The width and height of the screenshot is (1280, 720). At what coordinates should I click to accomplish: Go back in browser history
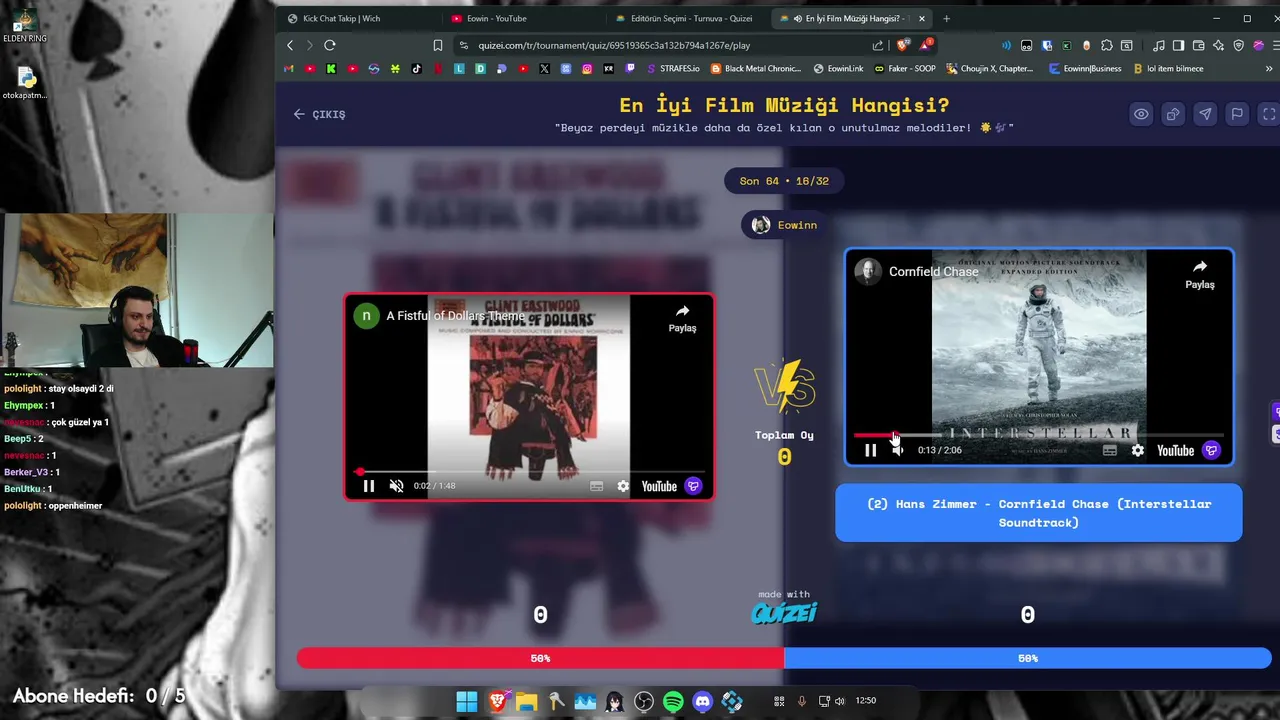click(x=290, y=45)
